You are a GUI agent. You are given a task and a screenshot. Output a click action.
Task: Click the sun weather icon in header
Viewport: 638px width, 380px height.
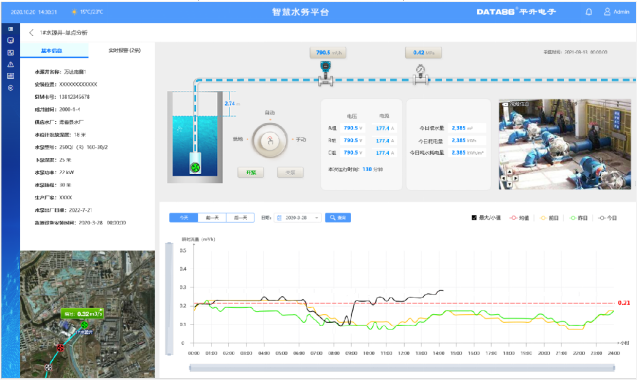point(74,12)
